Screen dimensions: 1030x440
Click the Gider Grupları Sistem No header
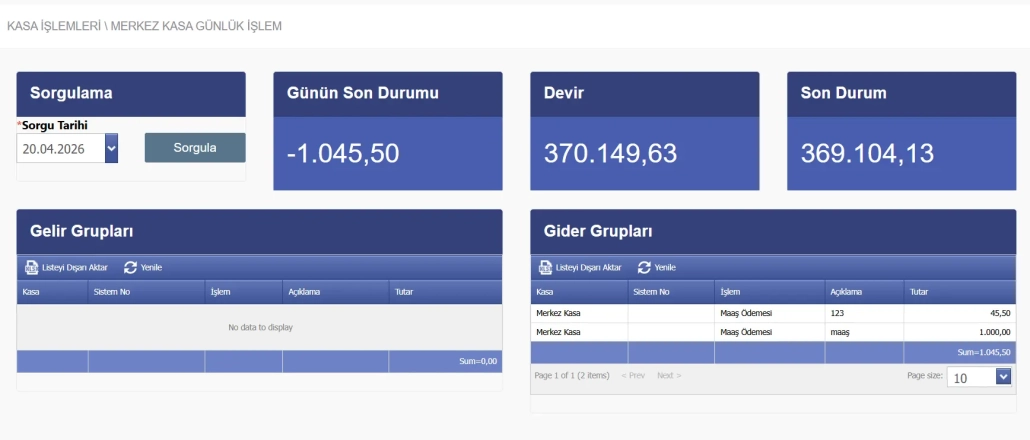coord(650,292)
